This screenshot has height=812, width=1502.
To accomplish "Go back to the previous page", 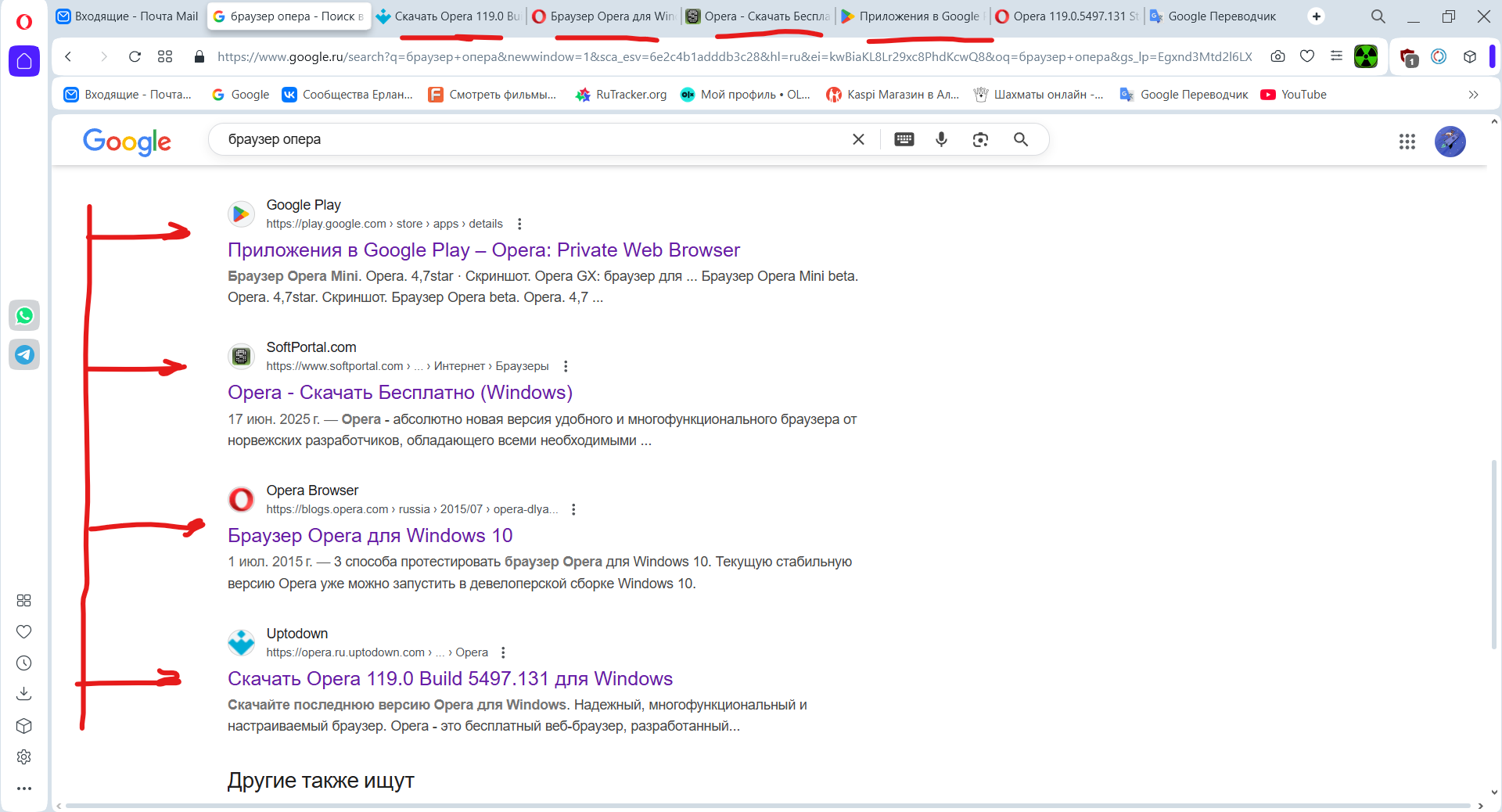I will click(69, 56).
